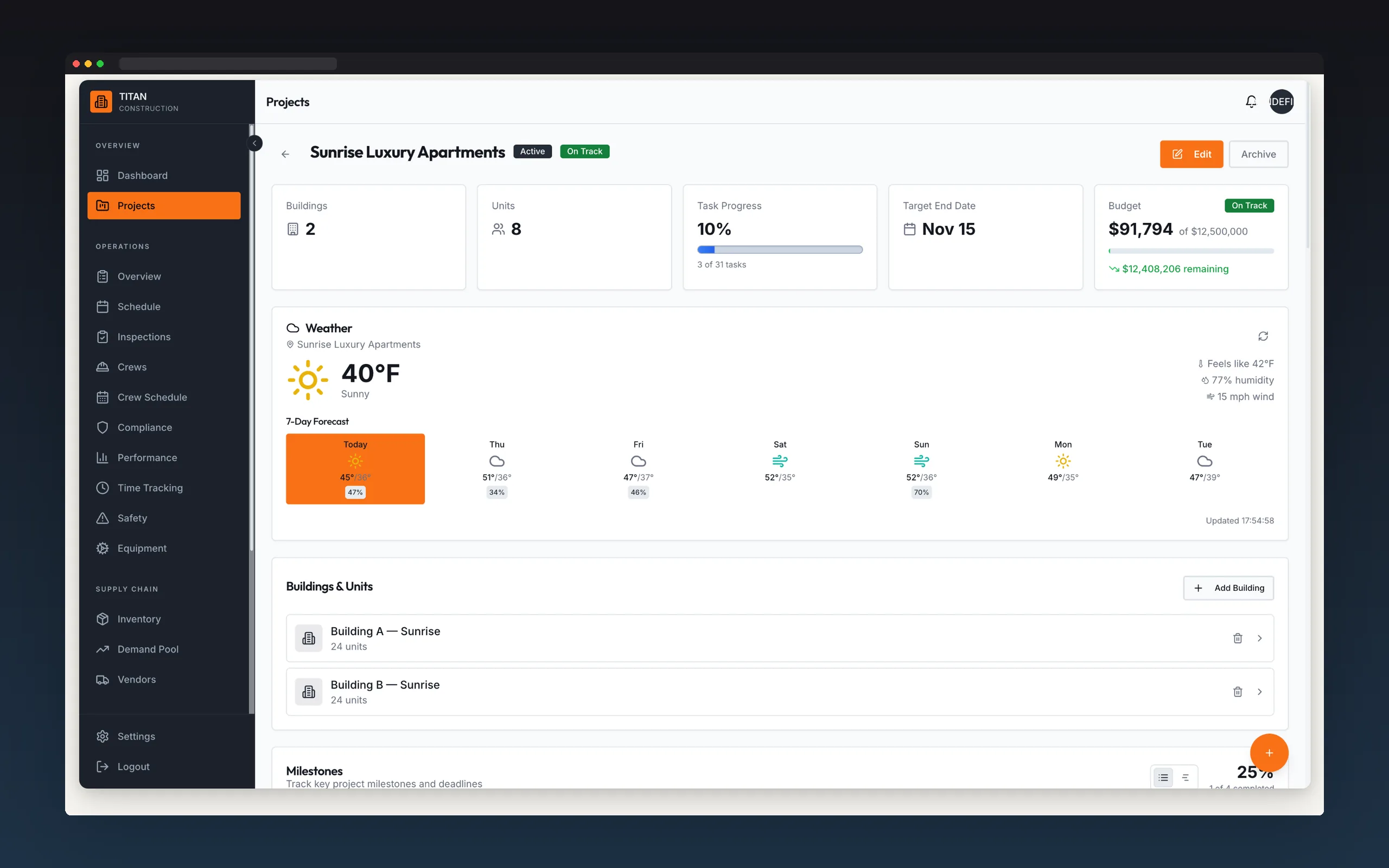1389x868 pixels.
Task: Click the Titan Construction logo icon
Action: (x=101, y=101)
